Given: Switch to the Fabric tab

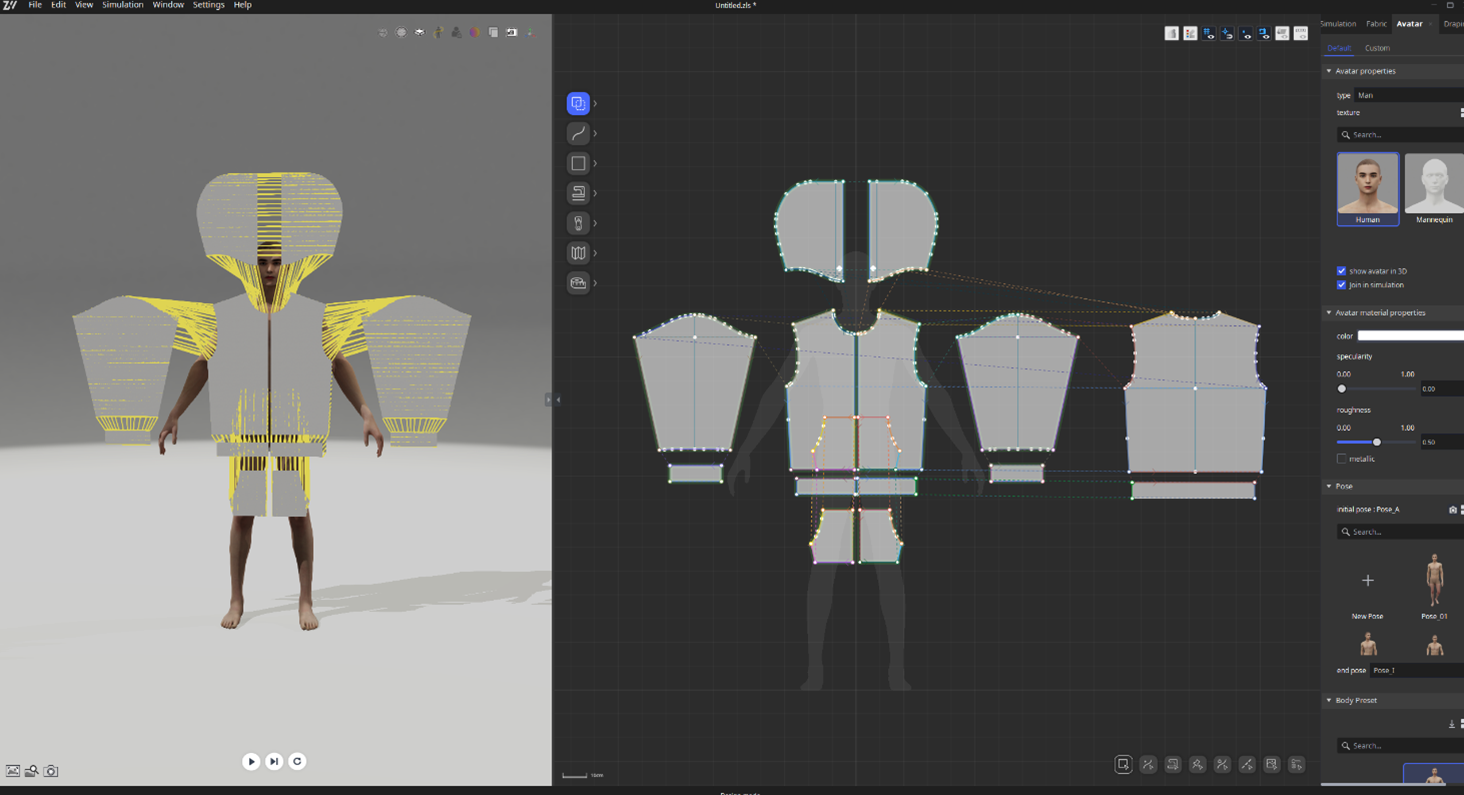Looking at the screenshot, I should 1376,24.
